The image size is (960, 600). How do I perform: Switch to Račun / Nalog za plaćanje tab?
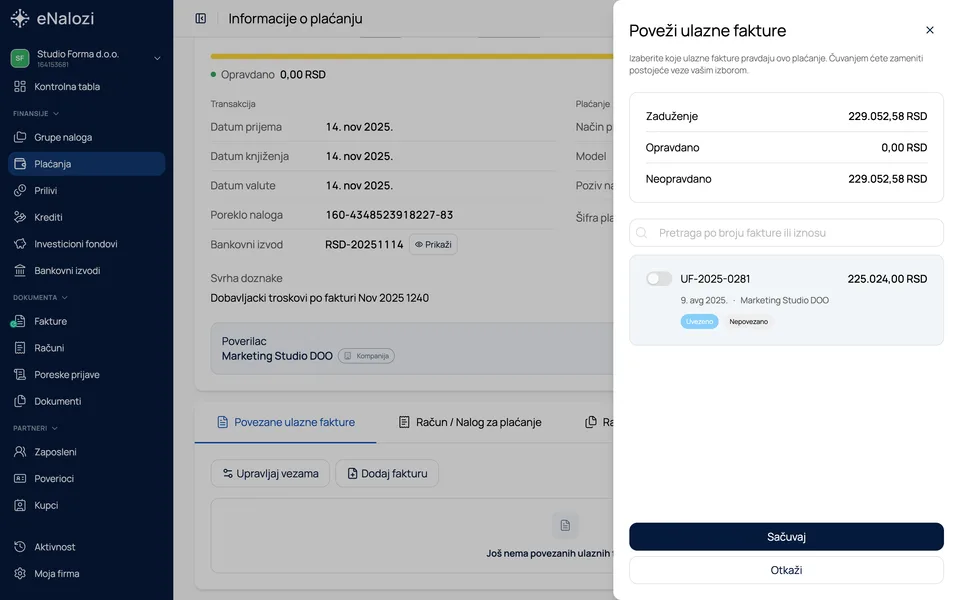(470, 422)
